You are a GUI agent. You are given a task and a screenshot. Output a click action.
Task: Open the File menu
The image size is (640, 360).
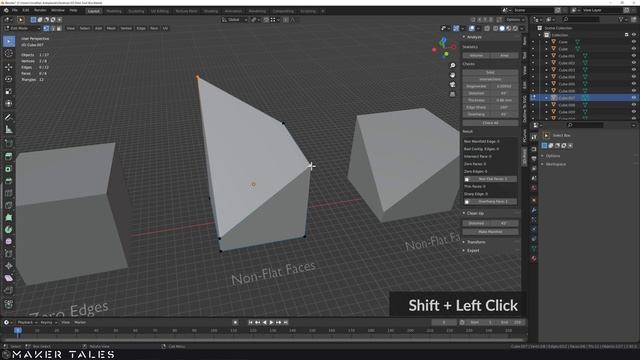click(15, 10)
